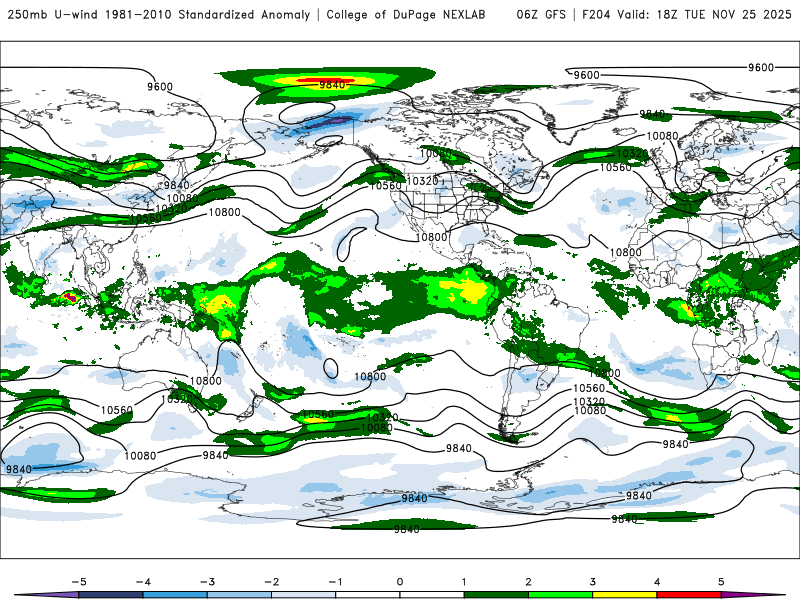800x600 pixels.
Task: Pick the red color bar segment
Action: click(x=688, y=595)
